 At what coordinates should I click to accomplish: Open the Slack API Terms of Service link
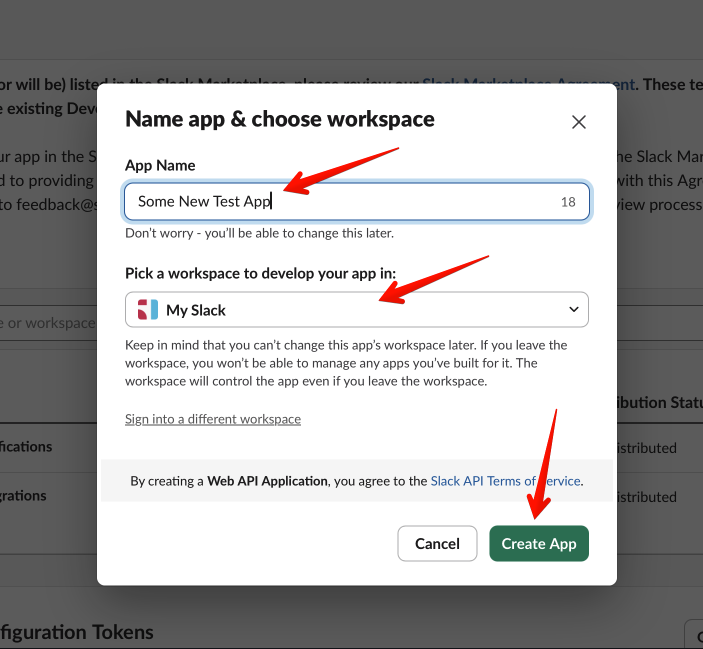click(505, 481)
